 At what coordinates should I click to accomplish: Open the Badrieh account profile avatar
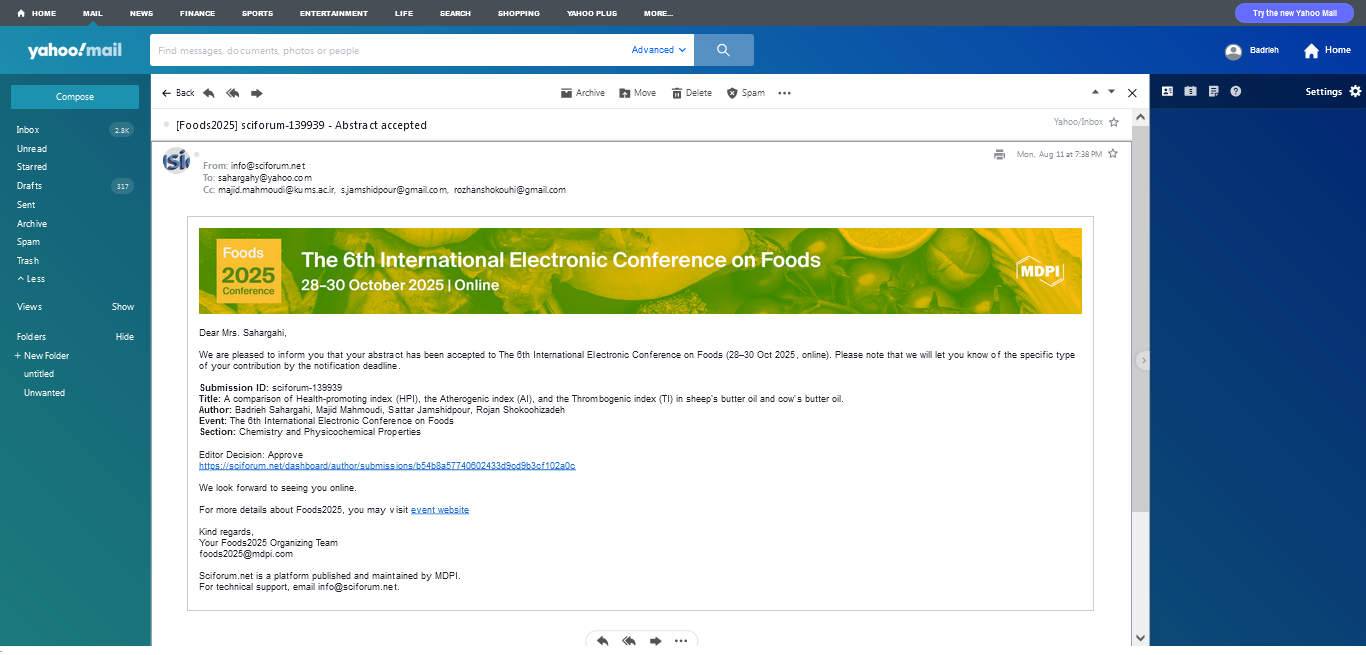[1233, 51]
